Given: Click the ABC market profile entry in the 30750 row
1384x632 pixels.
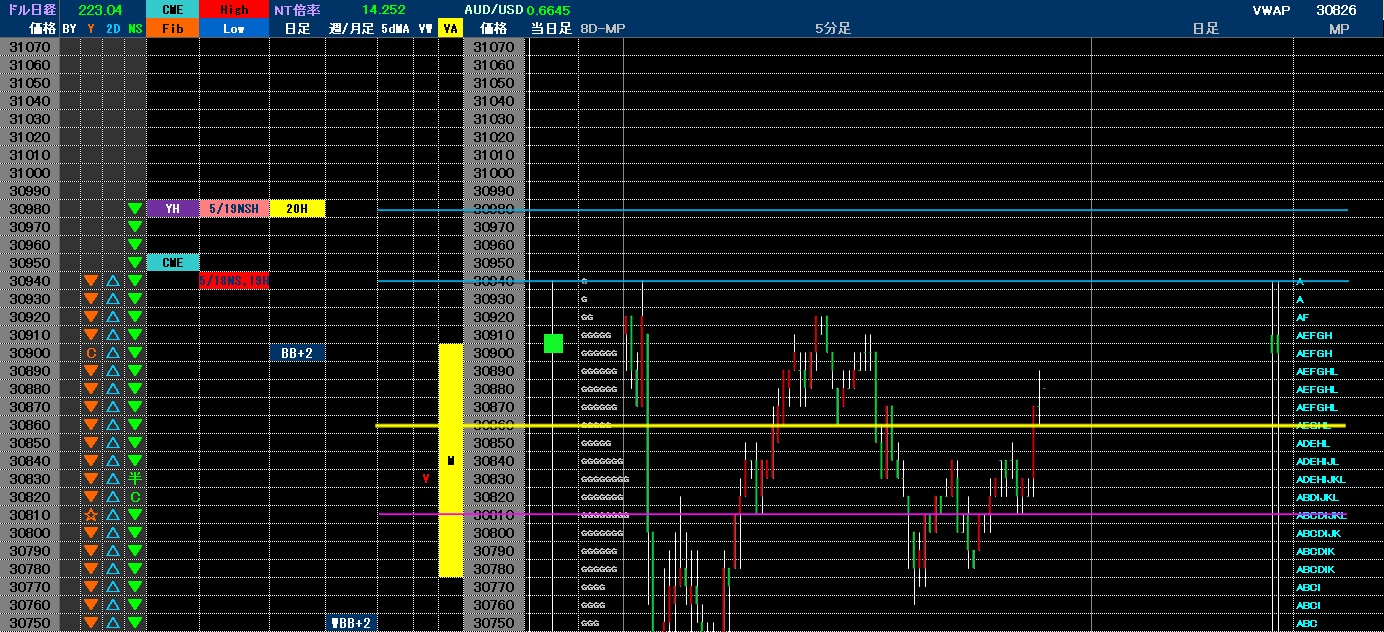Looking at the screenshot, I should coord(1306,623).
